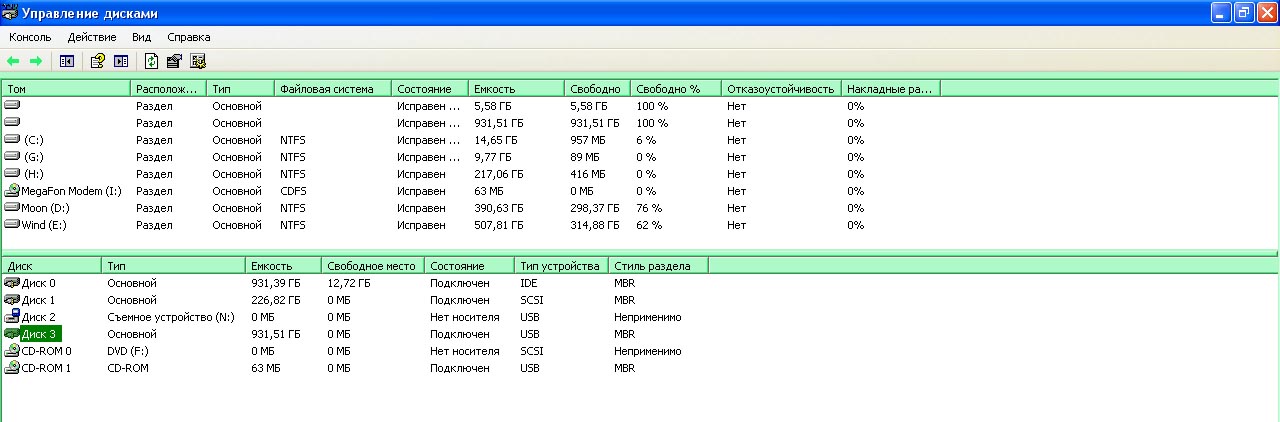Open the Вид menu
This screenshot has width=1280, height=422.
pyautogui.click(x=141, y=37)
